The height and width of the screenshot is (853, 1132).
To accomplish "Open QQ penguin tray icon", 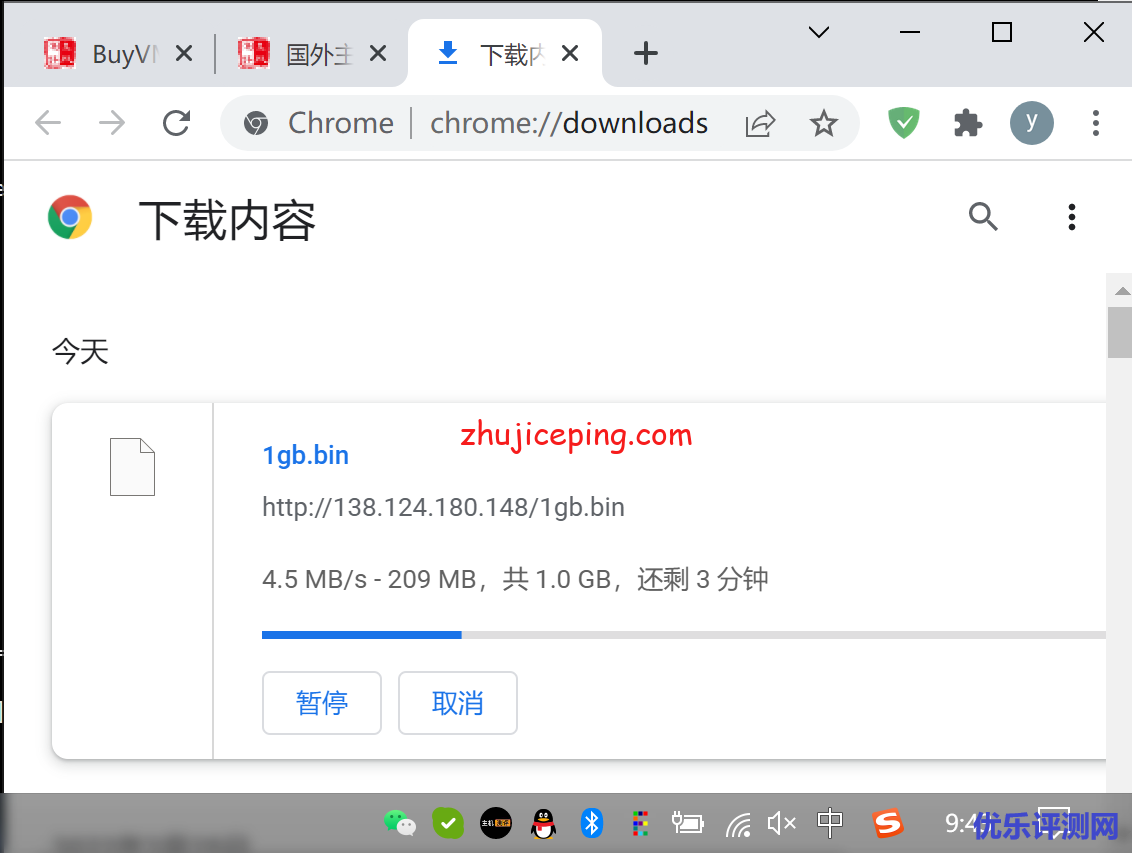I will tap(544, 823).
